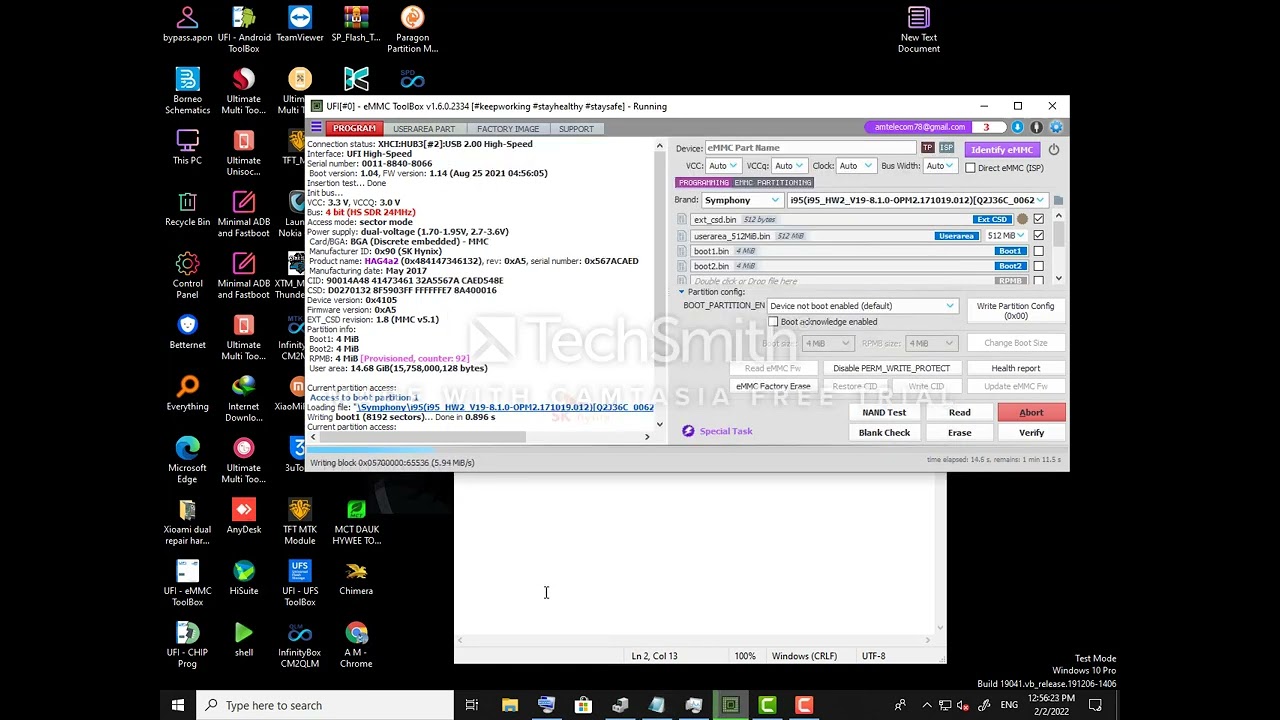1280x720 pixels.
Task: Open Borneo Schematics desktop shortcut
Action: (187, 91)
